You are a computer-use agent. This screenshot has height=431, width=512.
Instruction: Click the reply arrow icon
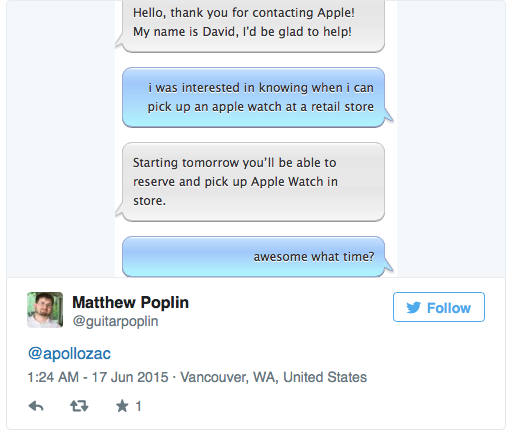click(x=36, y=406)
